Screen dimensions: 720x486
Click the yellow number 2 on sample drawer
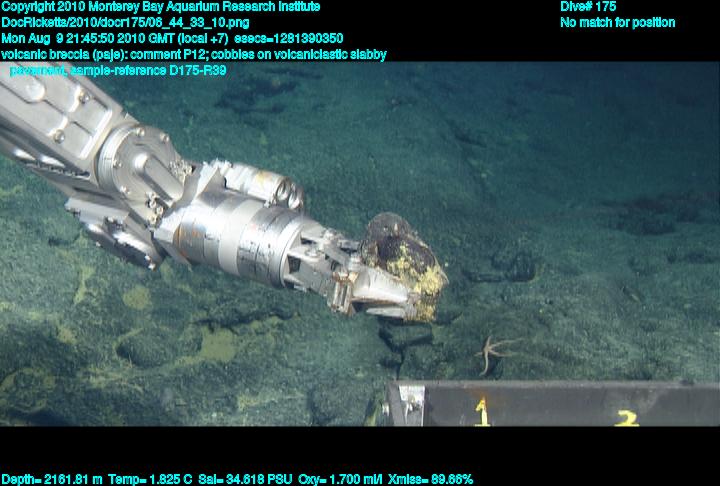click(x=627, y=418)
